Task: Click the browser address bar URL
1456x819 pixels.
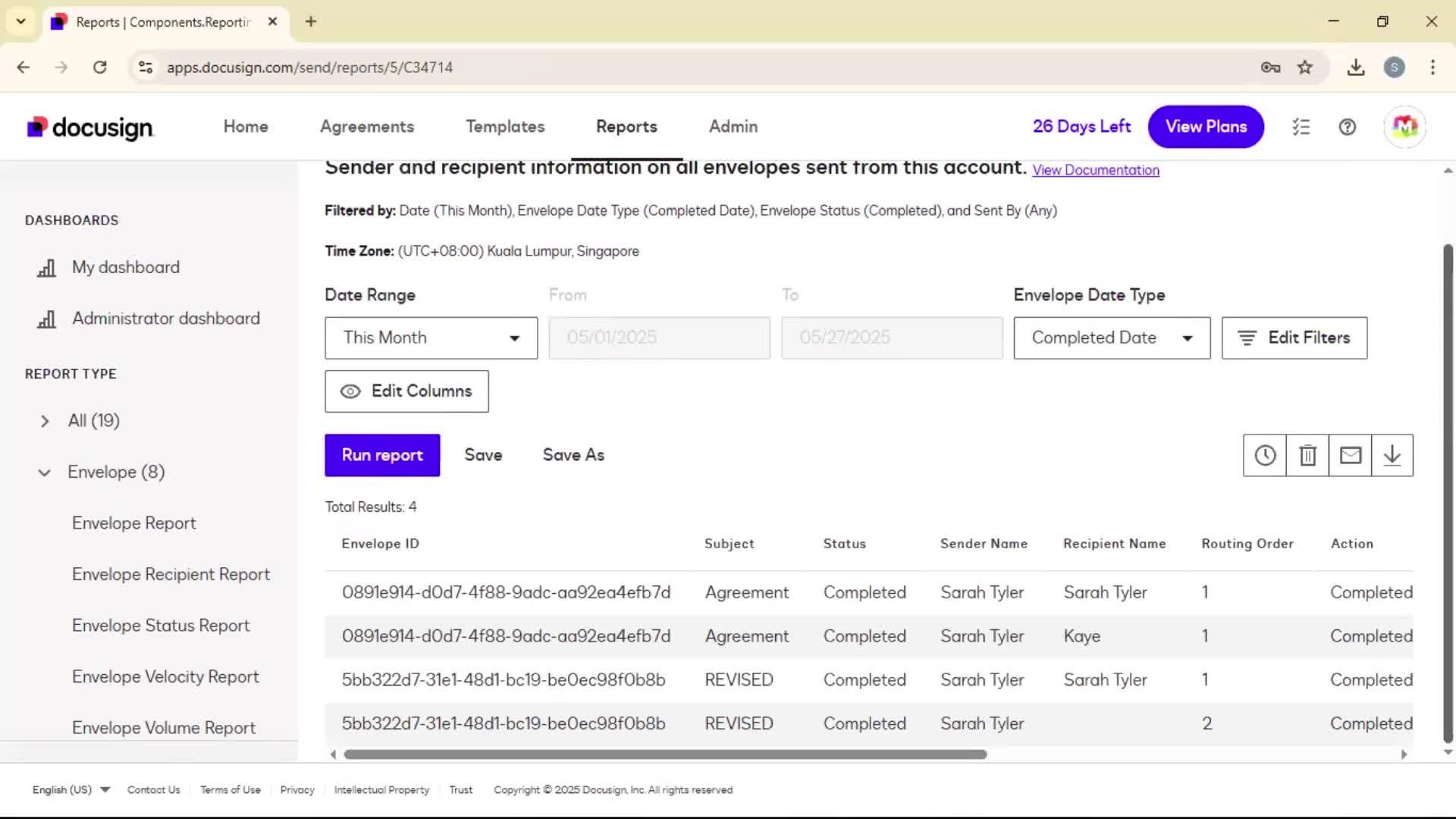Action: 309,67
